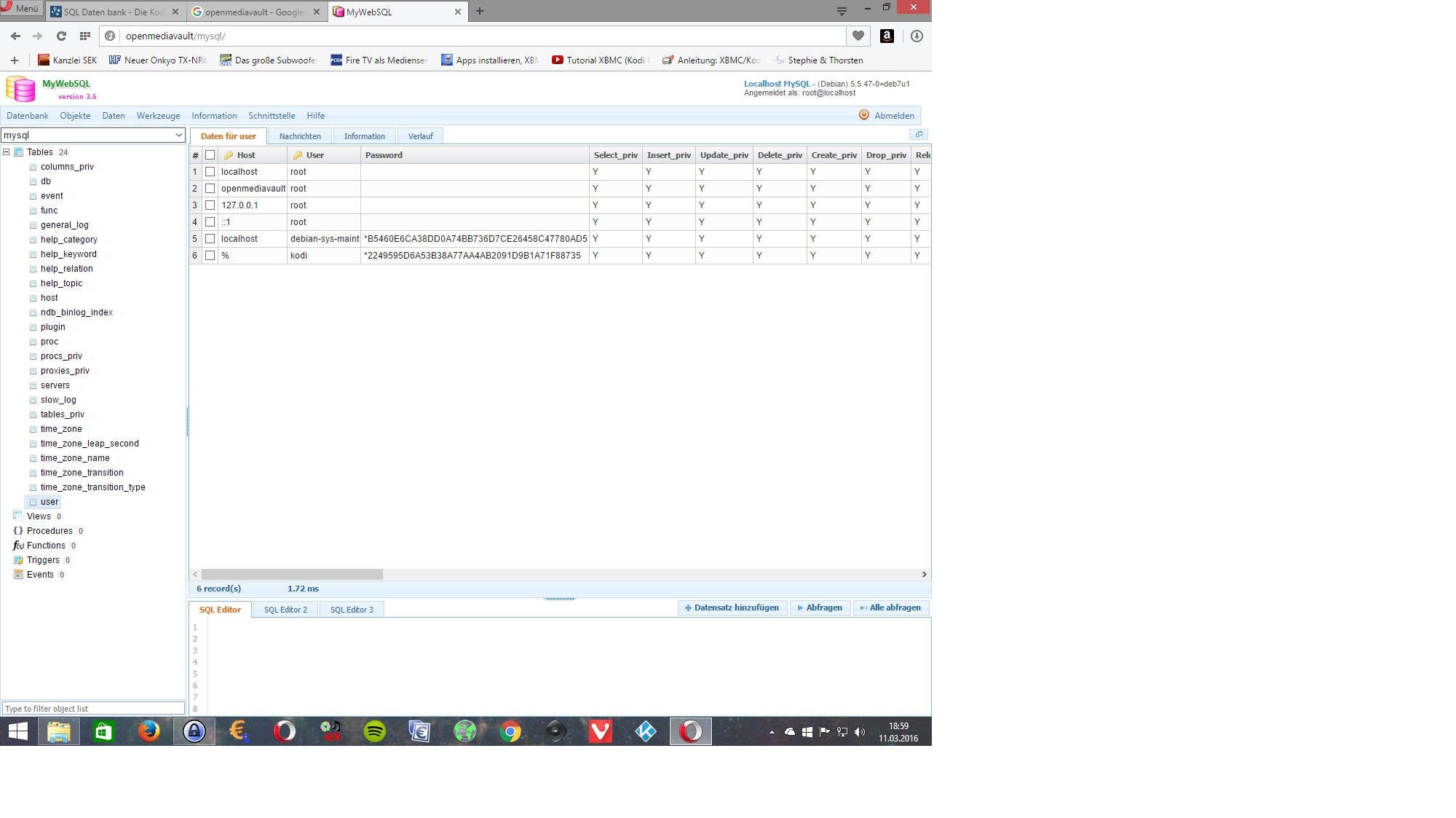Click the Amazon extension icon
The width and height of the screenshot is (1456, 818).
coord(887,36)
